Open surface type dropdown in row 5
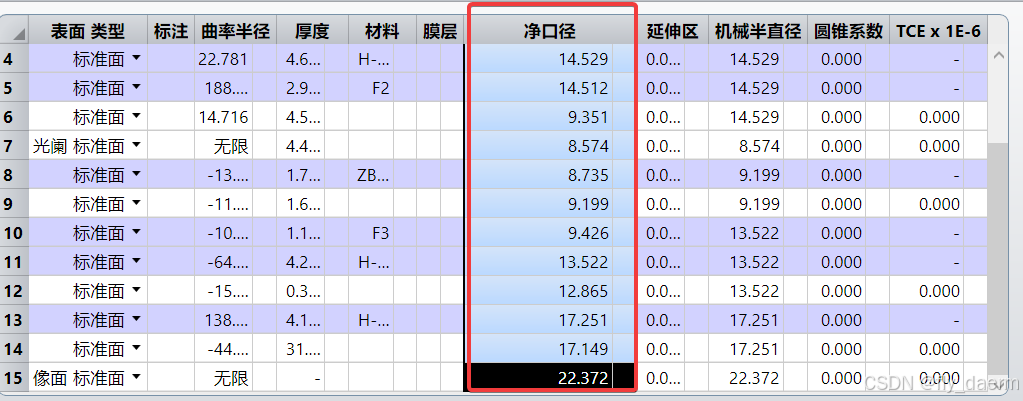The image size is (1023, 401). [136, 87]
